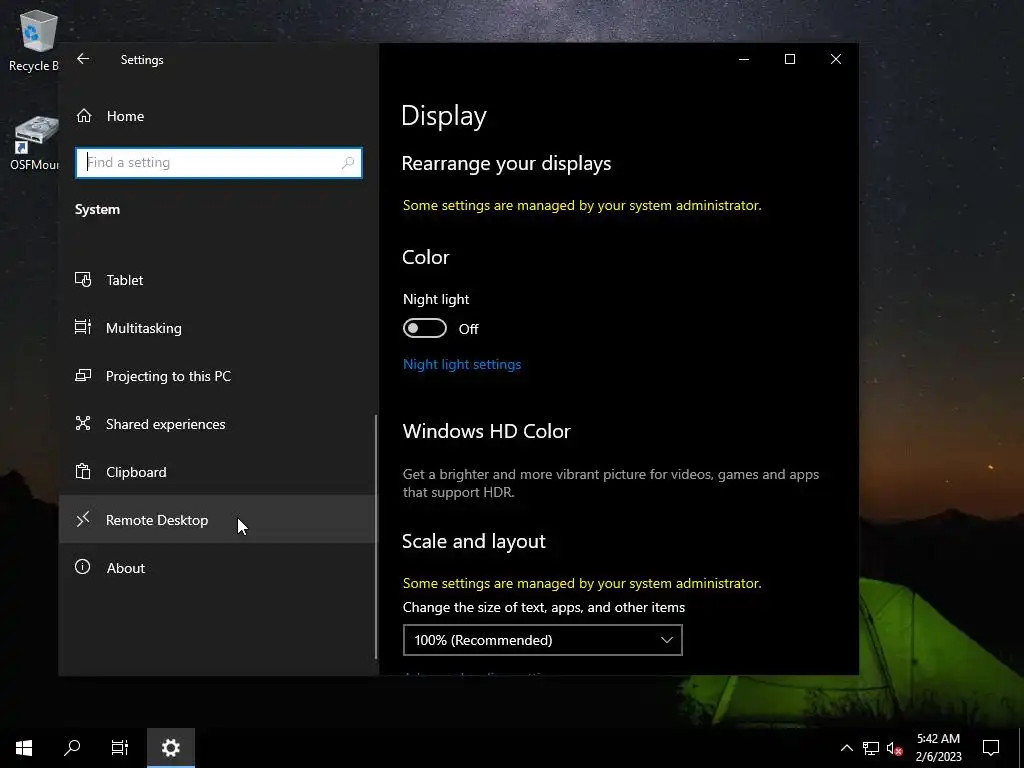The image size is (1024, 768).
Task: Click the Scale and layout heading
Action: (x=473, y=541)
